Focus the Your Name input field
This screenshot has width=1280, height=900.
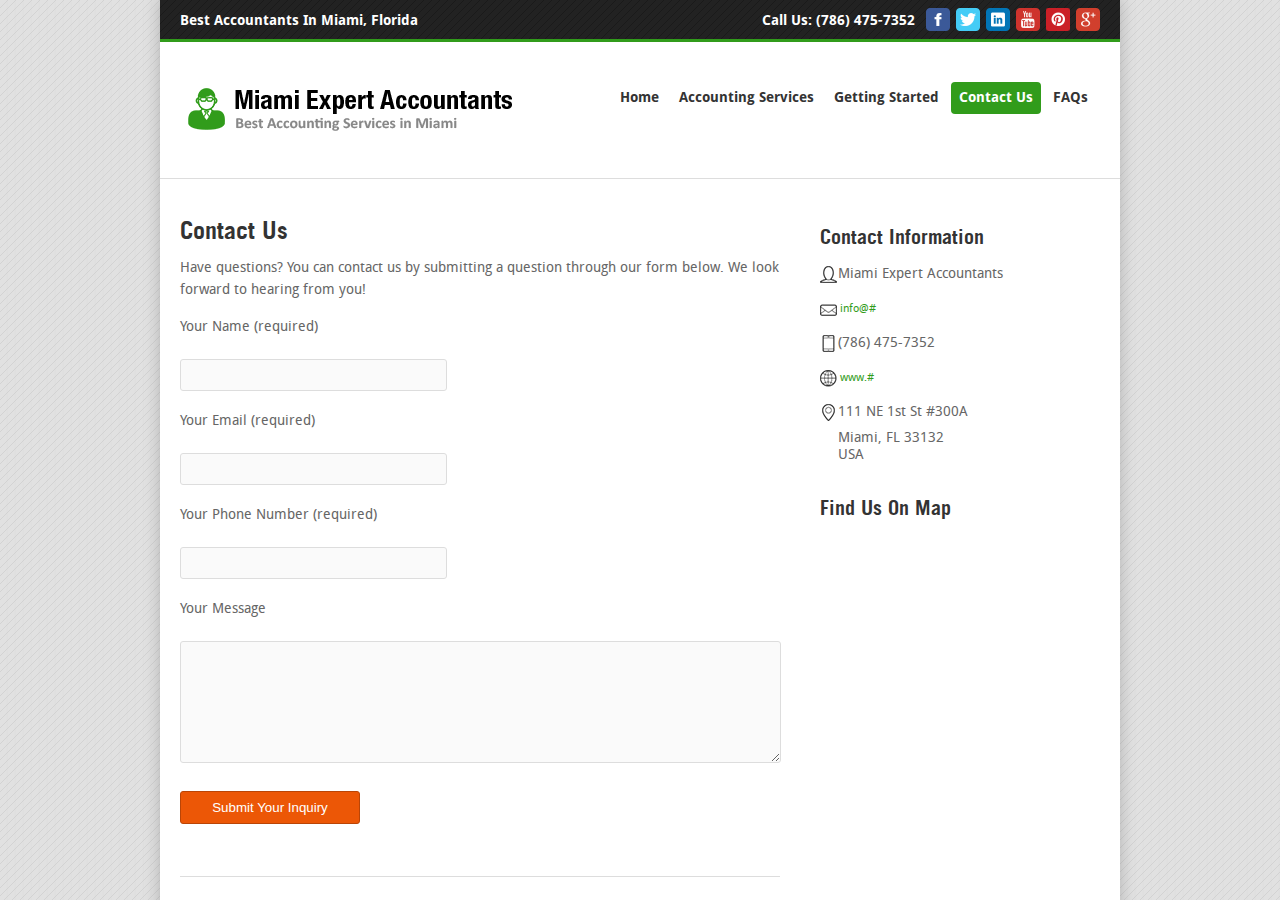click(x=313, y=375)
